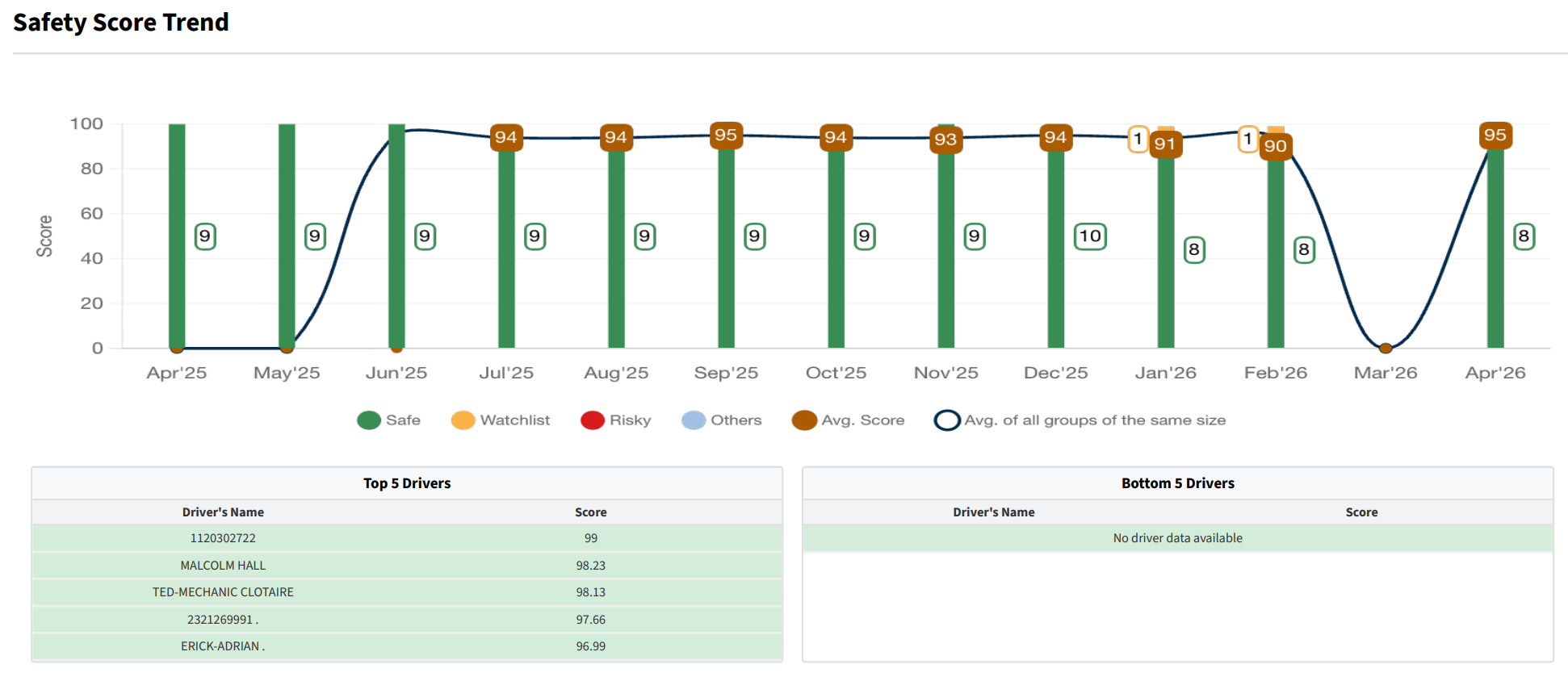
Task: Click the Oct'25 green bar
Action: 836,249
